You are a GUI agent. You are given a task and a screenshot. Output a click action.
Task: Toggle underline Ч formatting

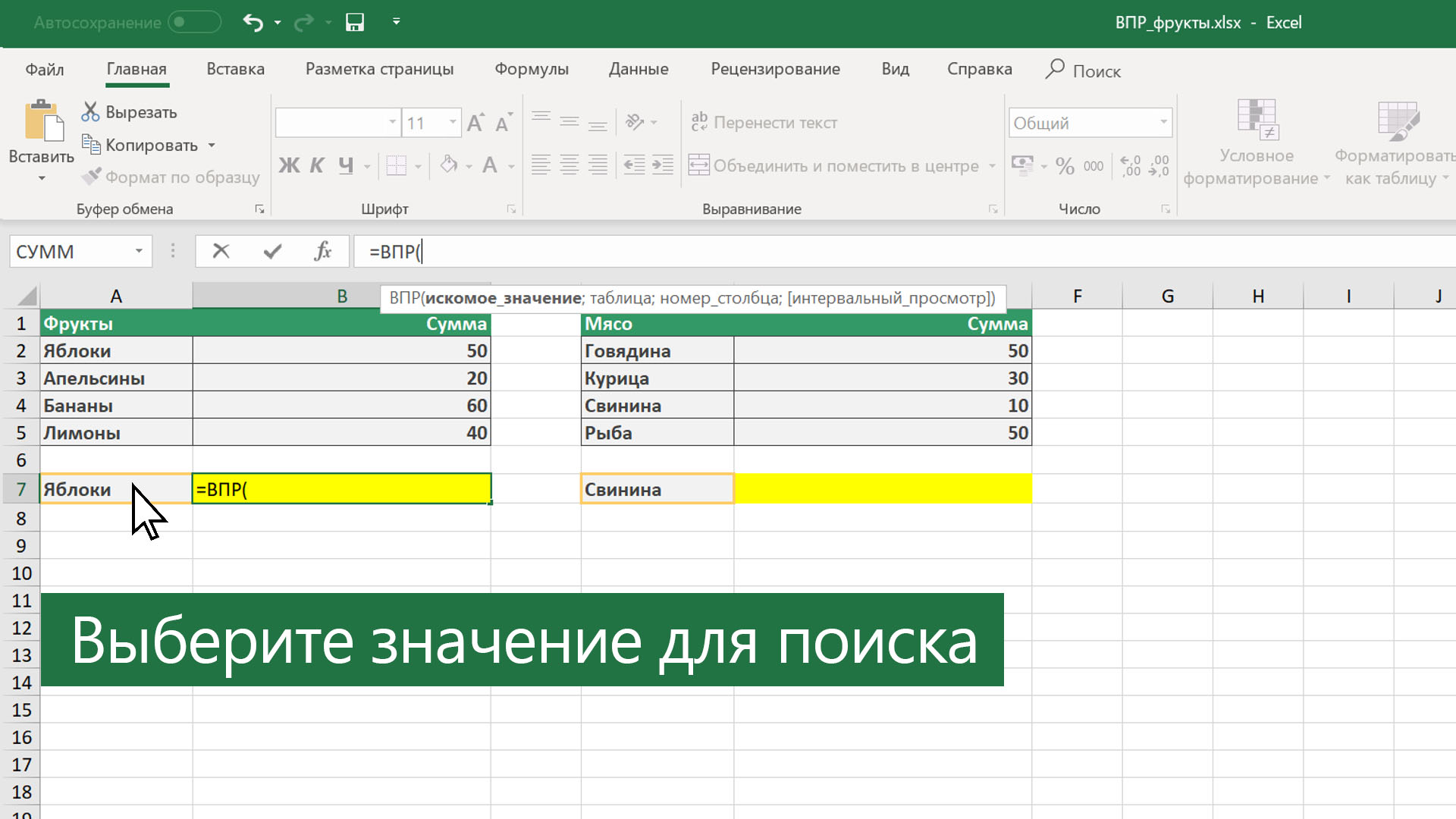tap(346, 165)
